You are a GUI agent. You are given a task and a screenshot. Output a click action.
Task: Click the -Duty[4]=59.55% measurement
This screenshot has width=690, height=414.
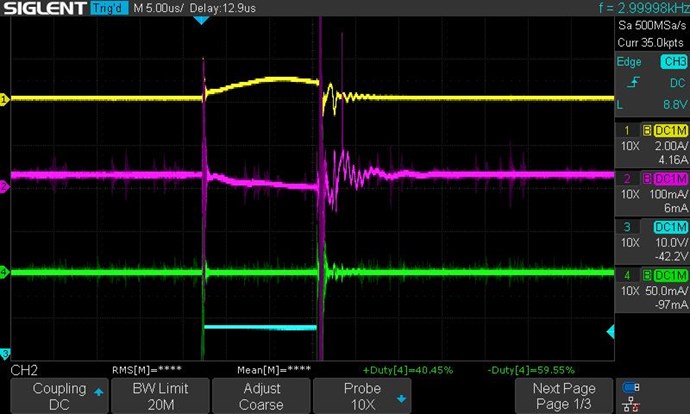[531, 370]
